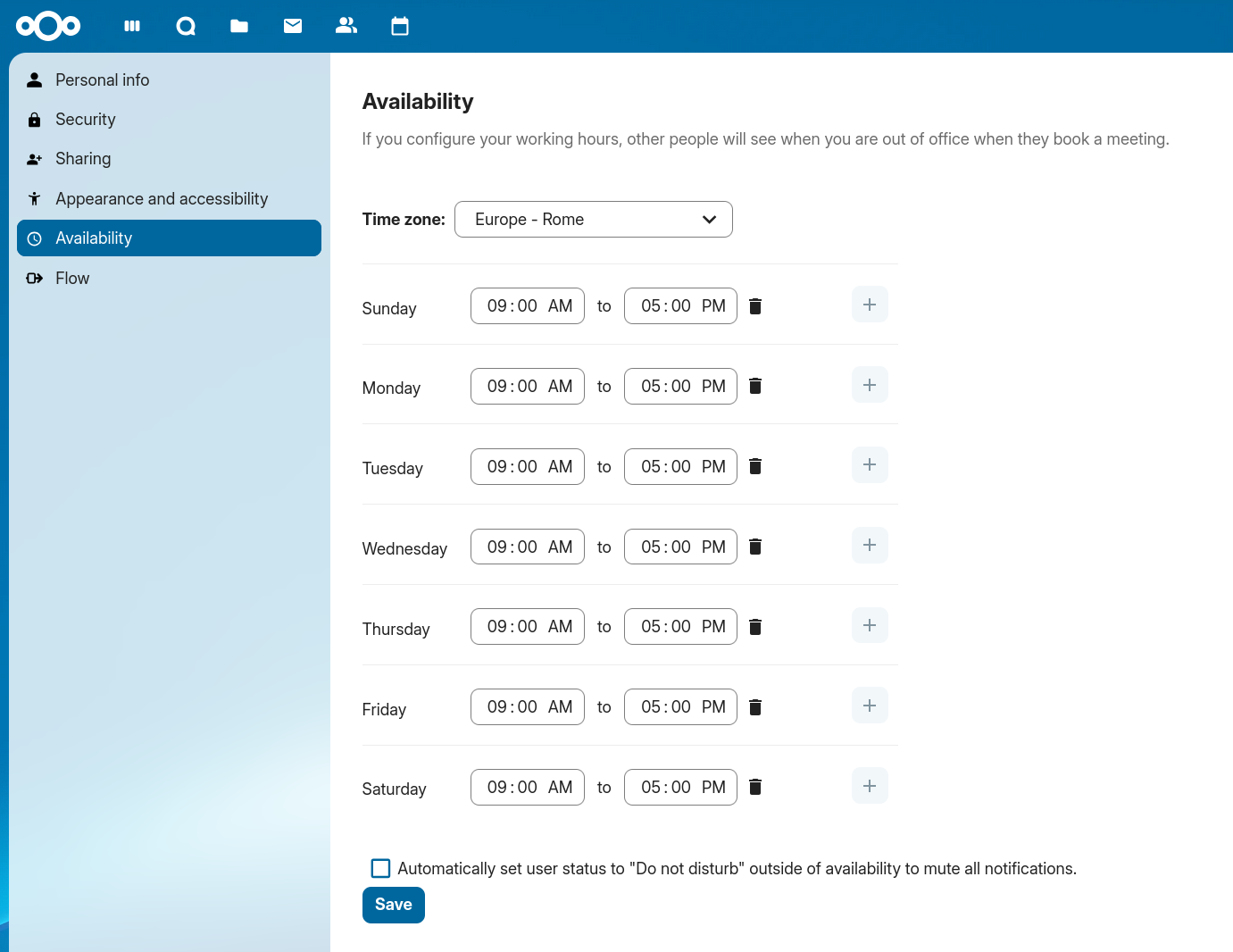Select the Security settings section

tap(85, 119)
